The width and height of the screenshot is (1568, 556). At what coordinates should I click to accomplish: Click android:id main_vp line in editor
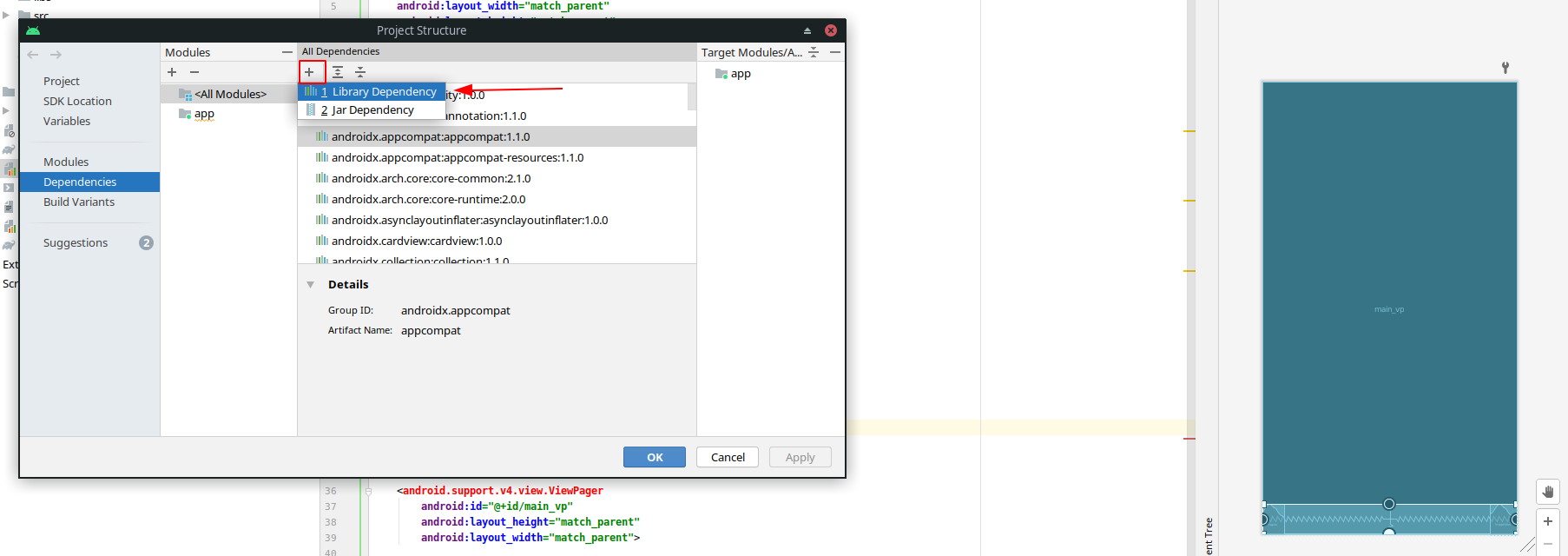coord(497,506)
